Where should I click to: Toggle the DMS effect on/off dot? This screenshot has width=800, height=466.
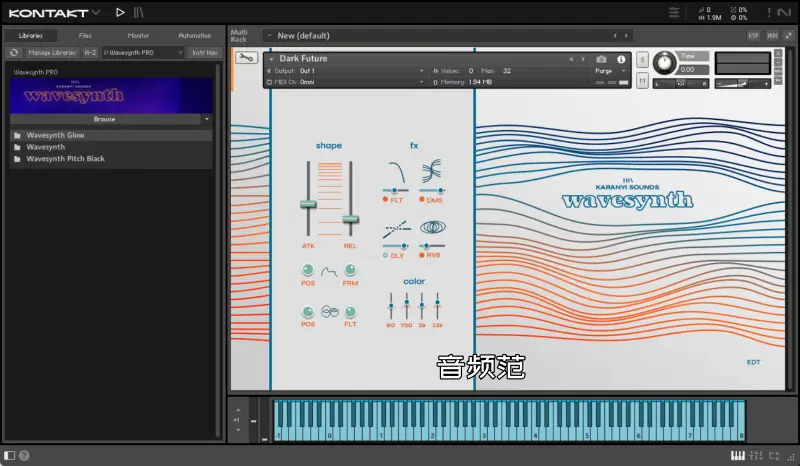tap(422, 200)
